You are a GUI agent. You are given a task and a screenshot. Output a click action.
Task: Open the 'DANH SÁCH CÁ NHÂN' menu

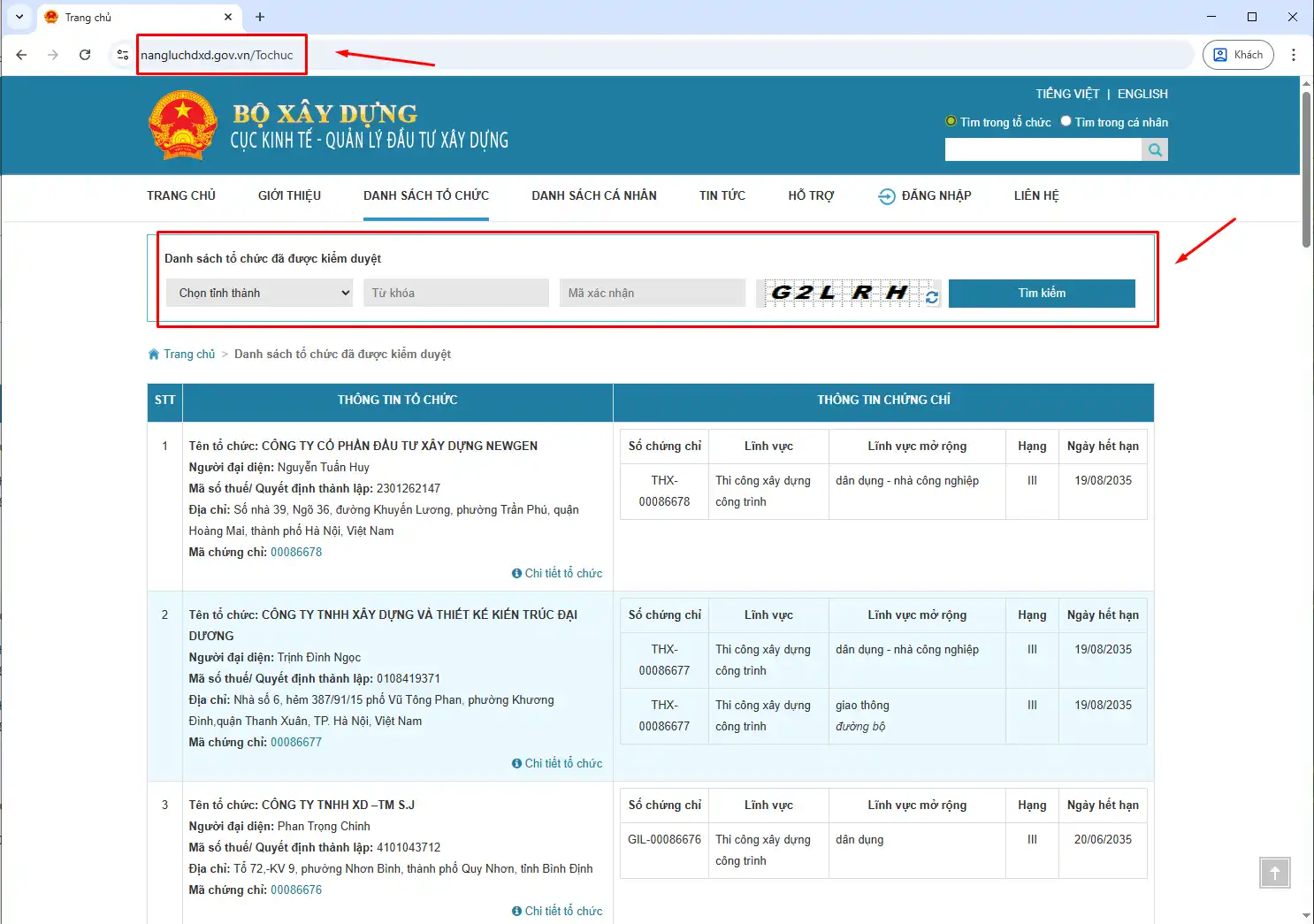click(593, 195)
